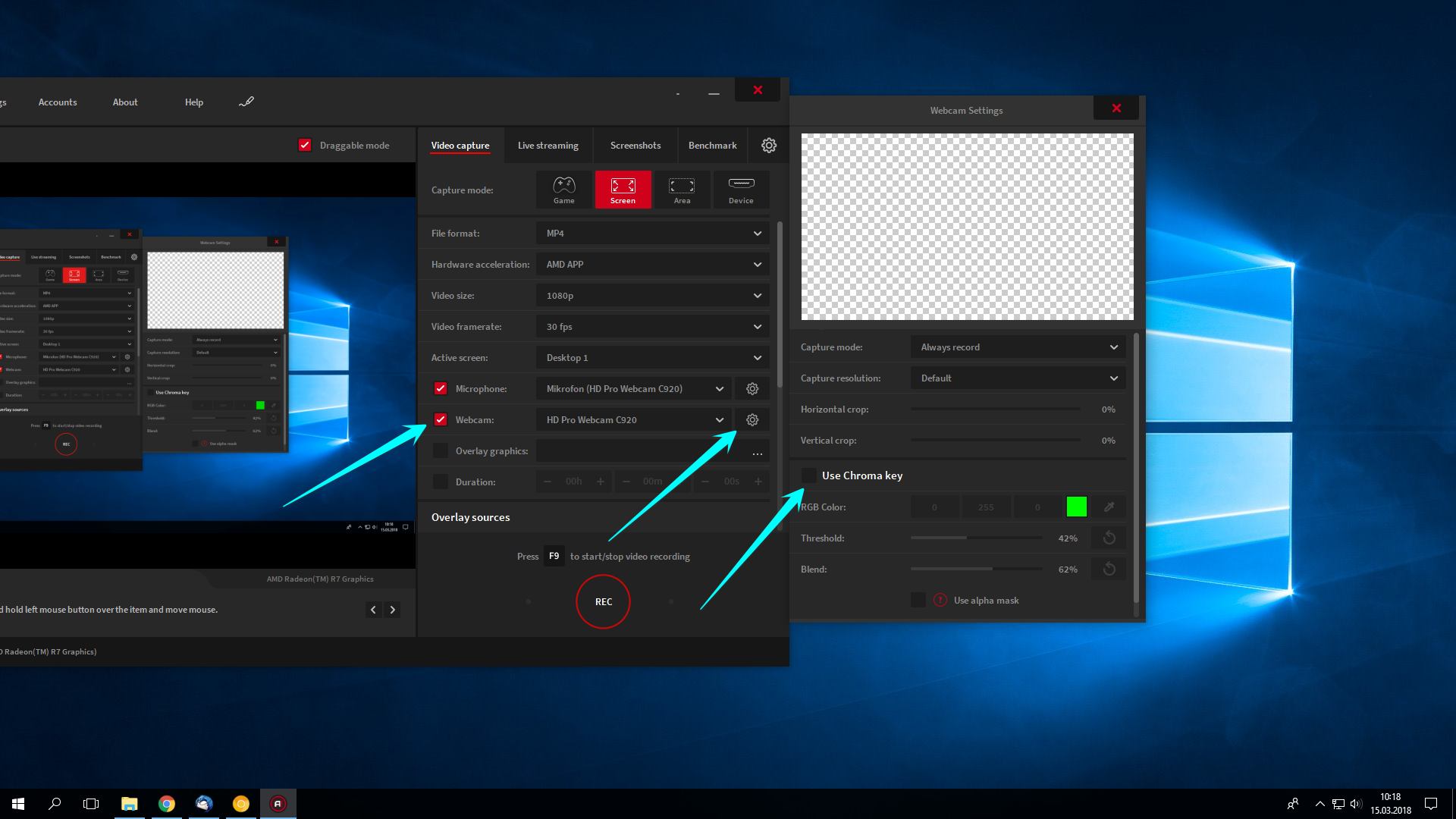Click the Draggable mode button
Viewport: 1456px width, 819px height.
tap(305, 145)
